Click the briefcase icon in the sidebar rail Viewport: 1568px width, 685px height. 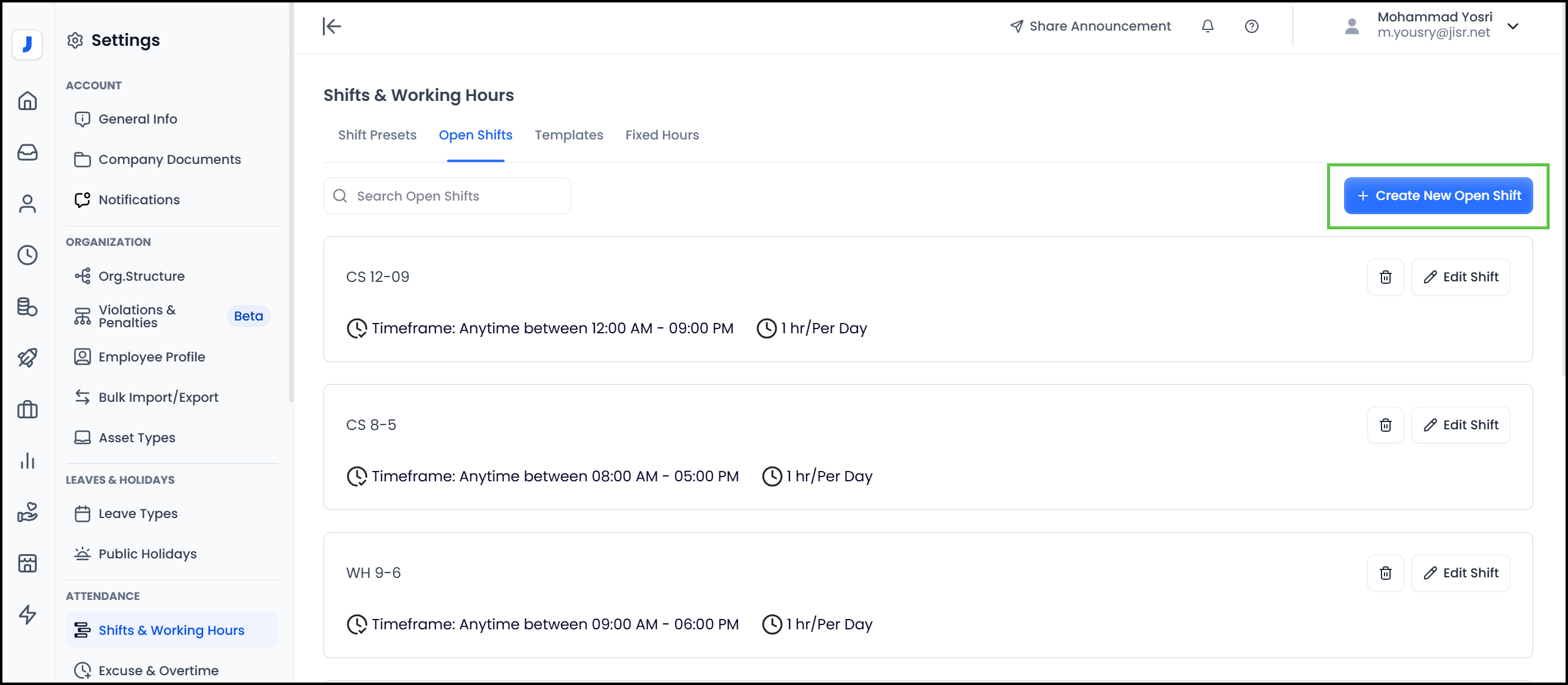pos(28,410)
